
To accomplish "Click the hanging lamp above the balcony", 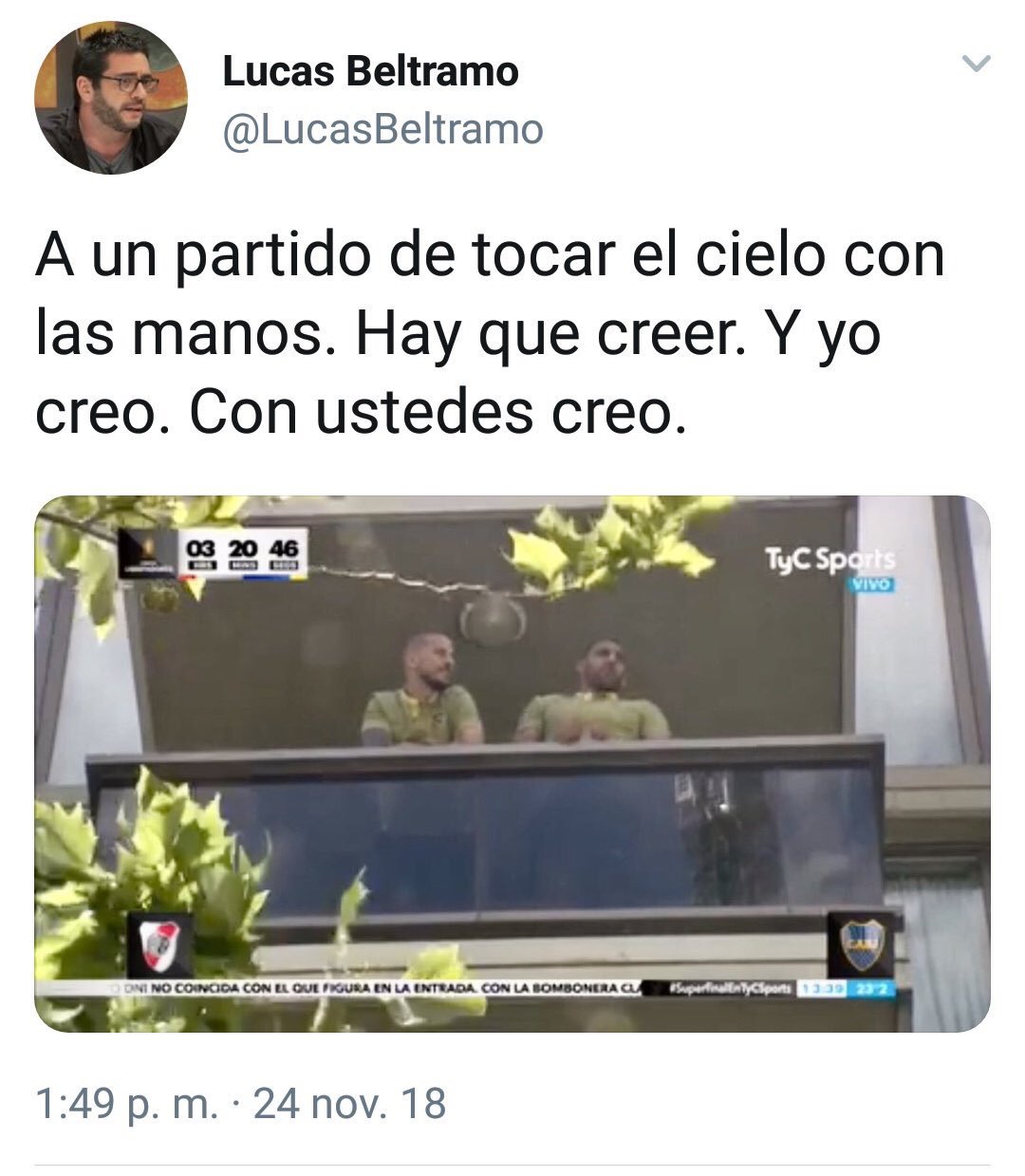I will [x=493, y=619].
